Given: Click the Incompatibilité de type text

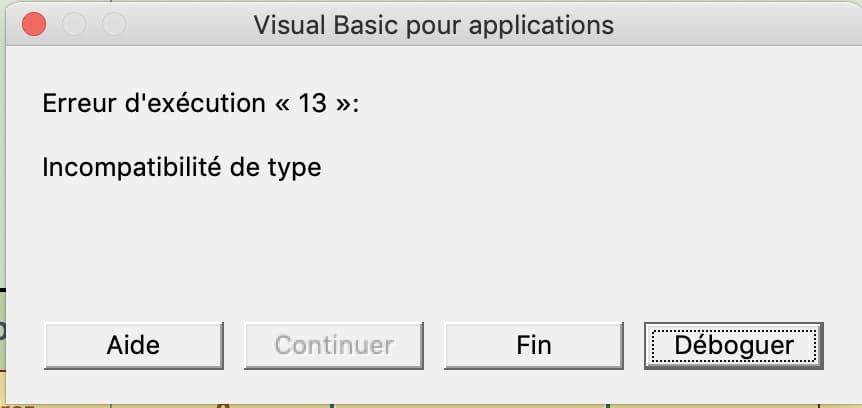Looking at the screenshot, I should 182,167.
